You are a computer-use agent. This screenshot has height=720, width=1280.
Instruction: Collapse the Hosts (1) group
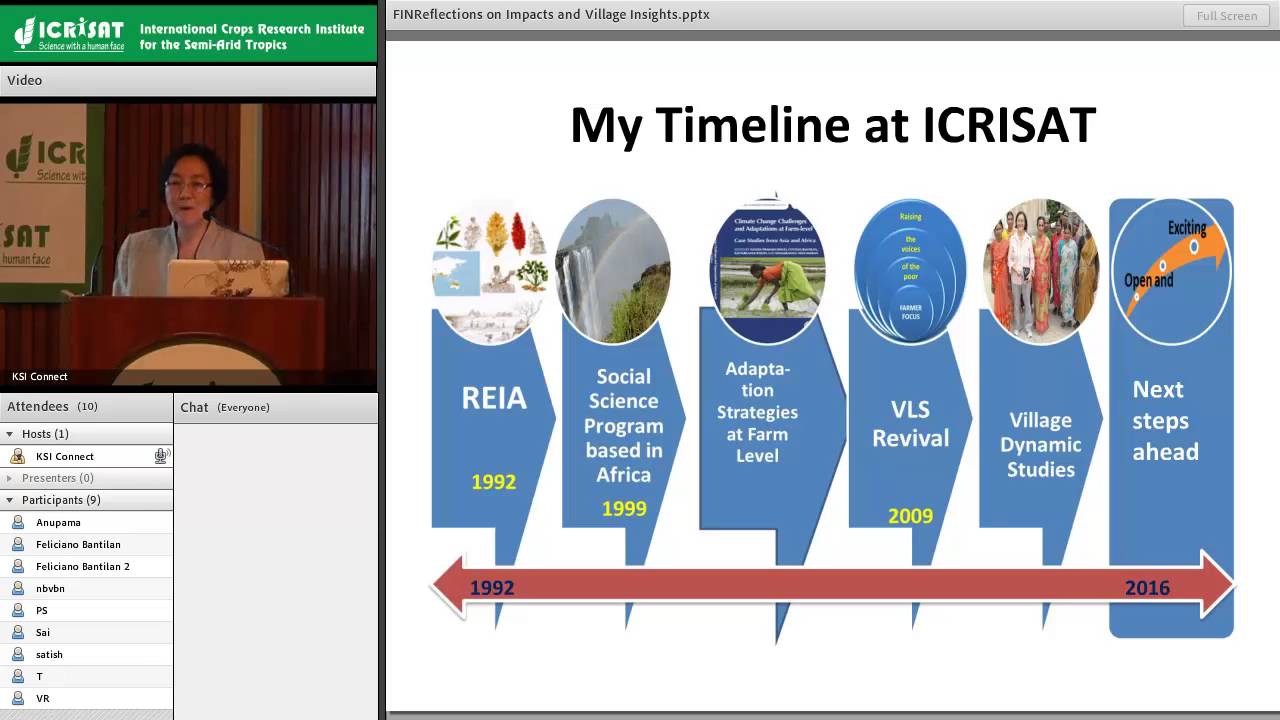(10, 434)
